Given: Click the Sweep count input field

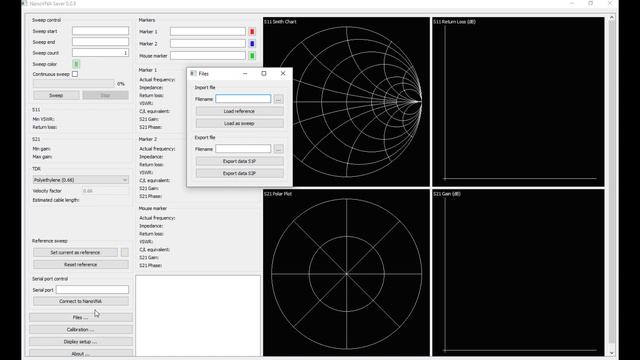Looking at the screenshot, I should (100, 53).
